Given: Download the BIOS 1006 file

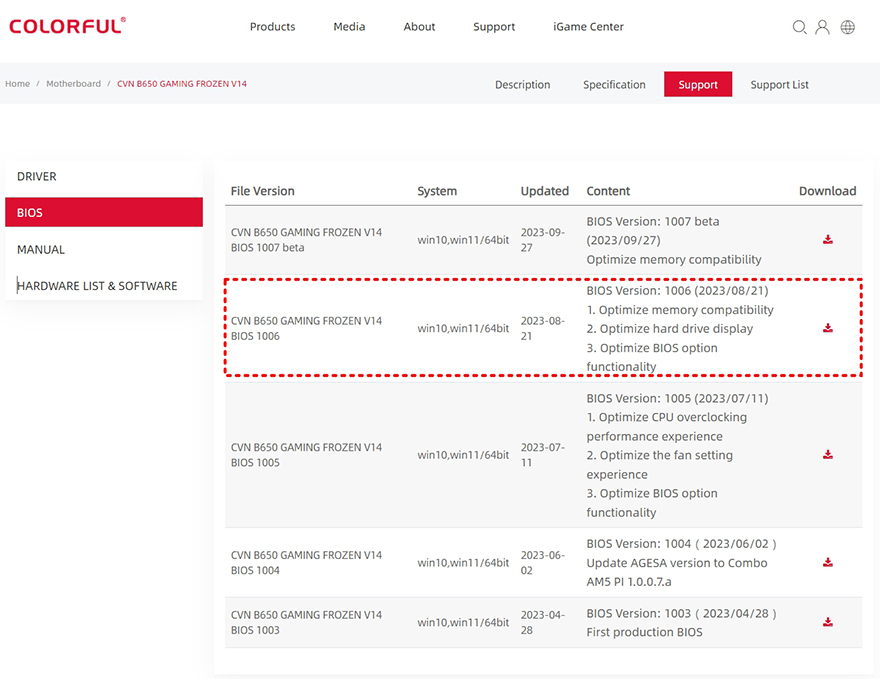Looking at the screenshot, I should (x=828, y=328).
